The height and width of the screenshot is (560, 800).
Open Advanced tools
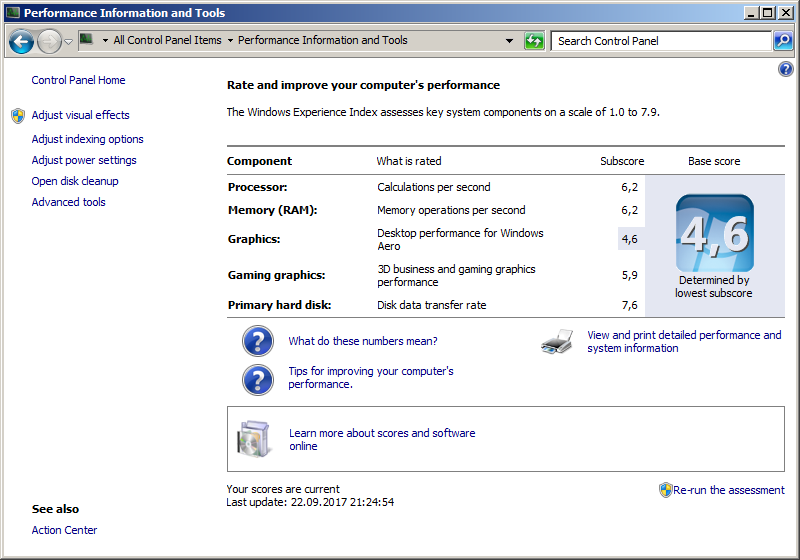[x=68, y=202]
